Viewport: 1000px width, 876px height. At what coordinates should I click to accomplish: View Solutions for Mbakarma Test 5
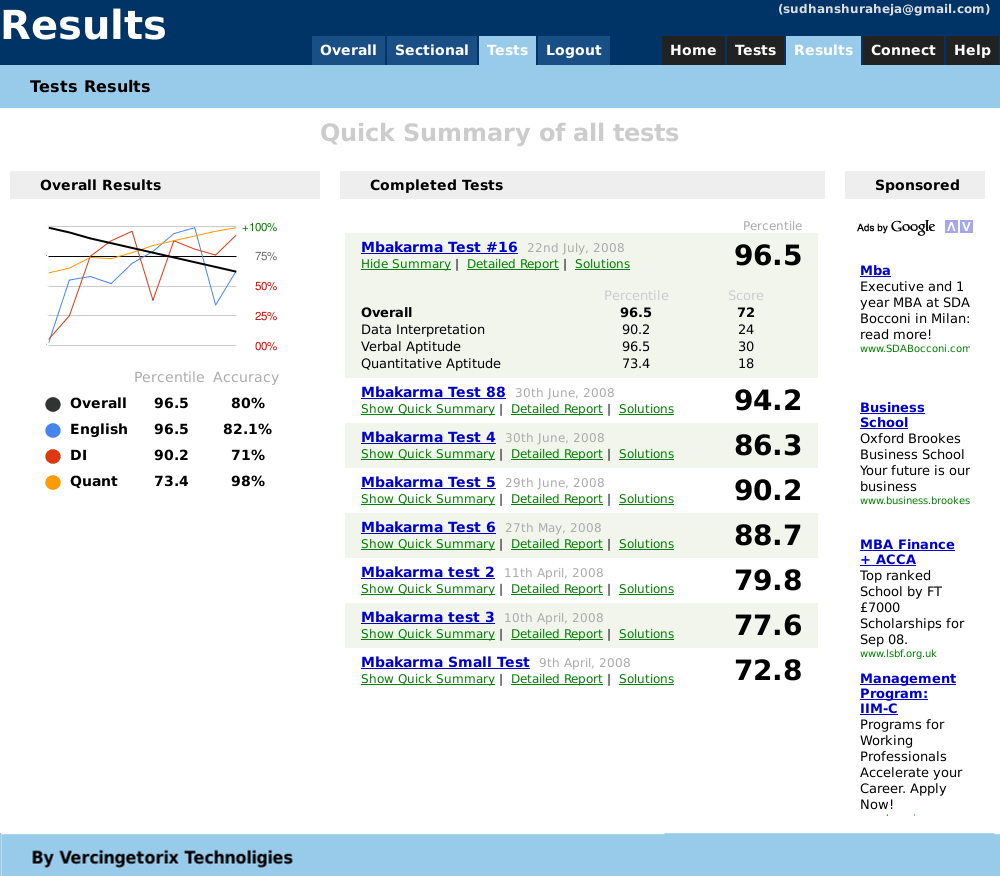click(x=646, y=499)
